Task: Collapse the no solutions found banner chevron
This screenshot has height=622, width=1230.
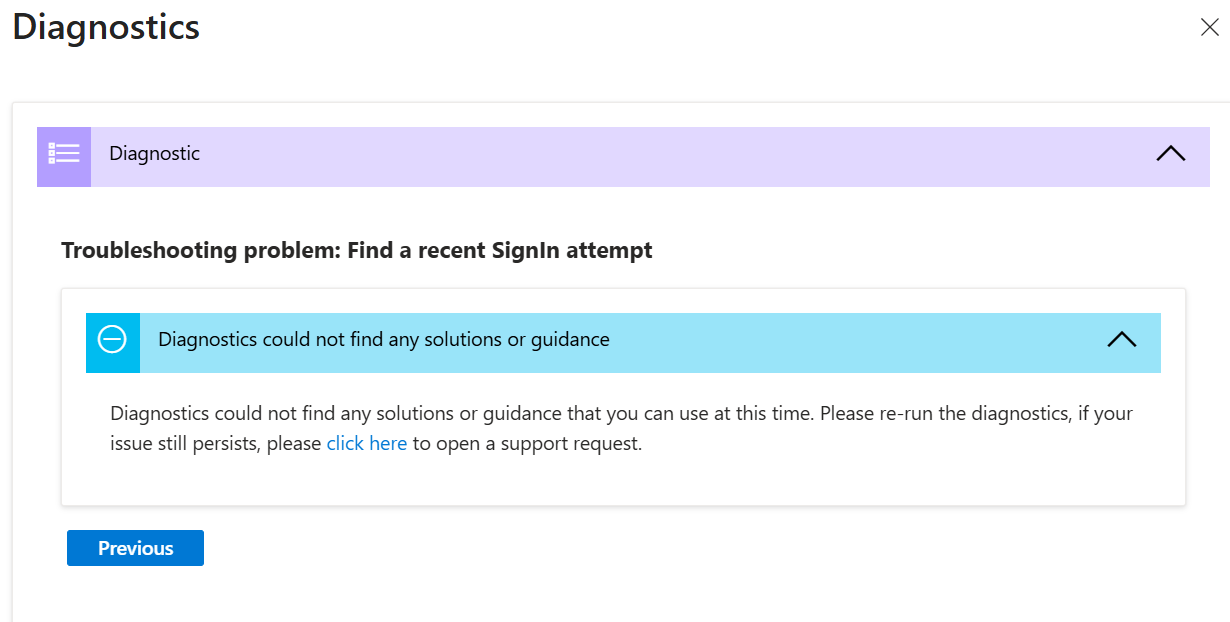Action: click(1121, 340)
